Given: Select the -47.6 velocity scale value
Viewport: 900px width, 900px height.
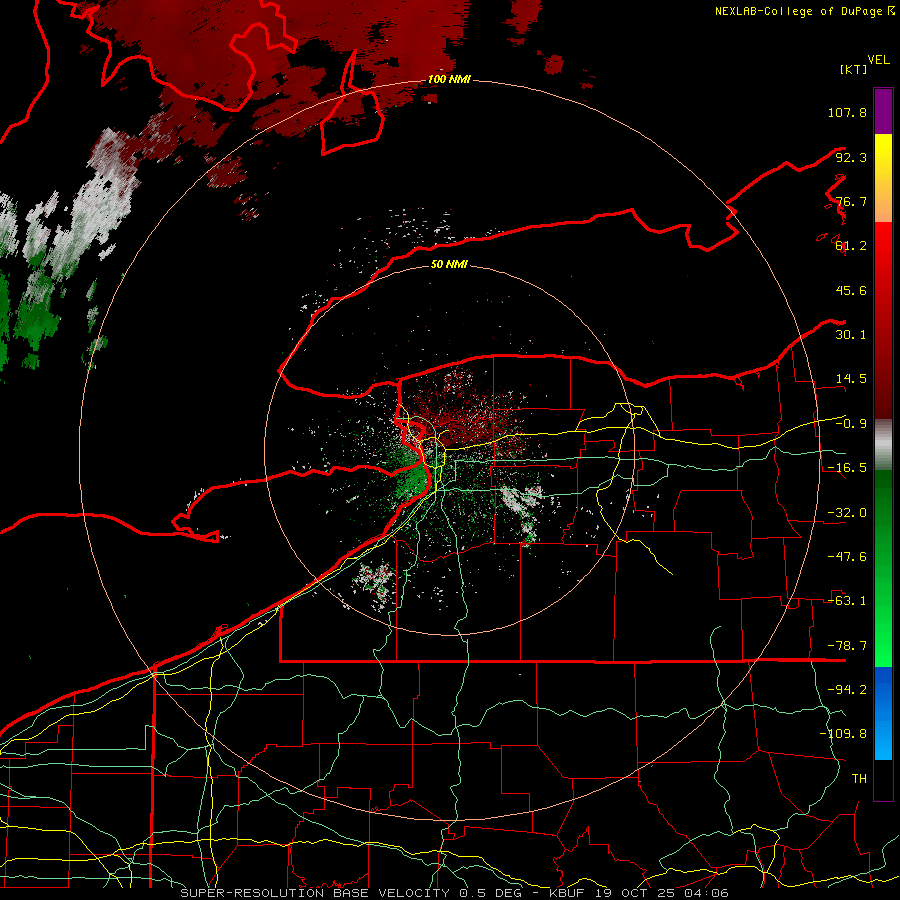Looking at the screenshot, I should click(x=847, y=557).
